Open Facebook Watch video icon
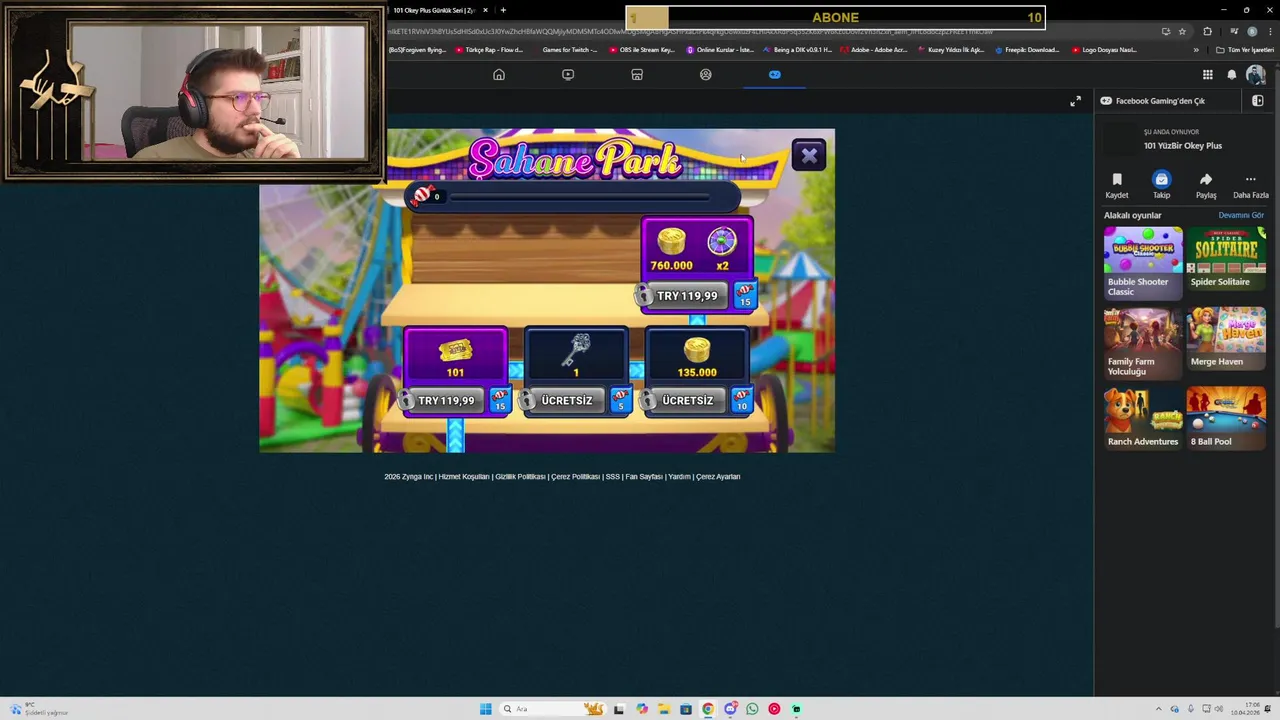 click(x=568, y=75)
